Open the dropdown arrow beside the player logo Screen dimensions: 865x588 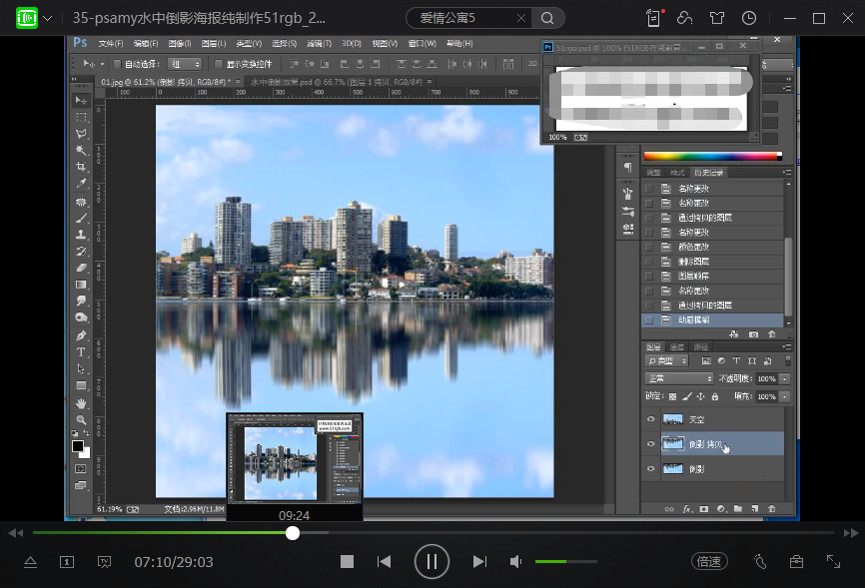[47, 18]
